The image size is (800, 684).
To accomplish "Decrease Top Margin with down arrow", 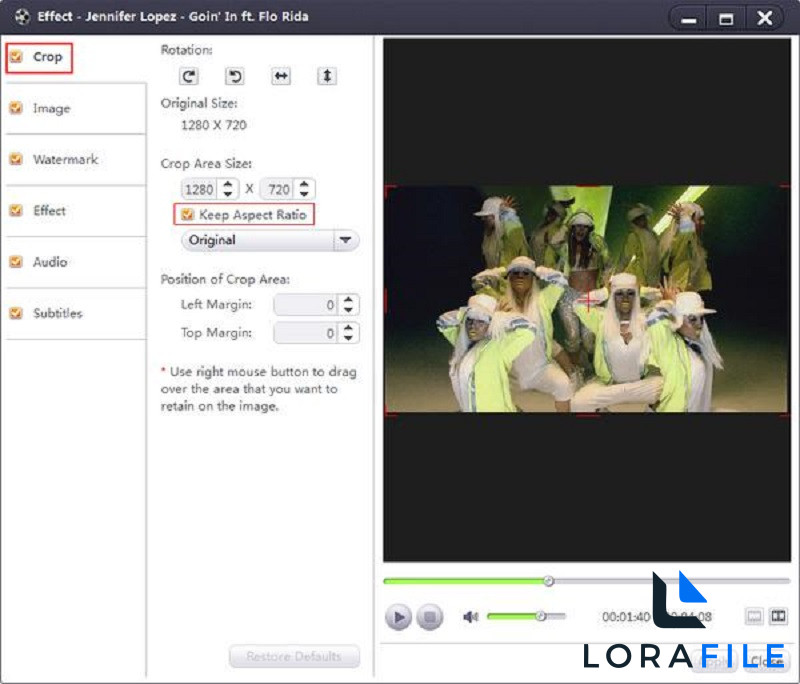I will [348, 338].
